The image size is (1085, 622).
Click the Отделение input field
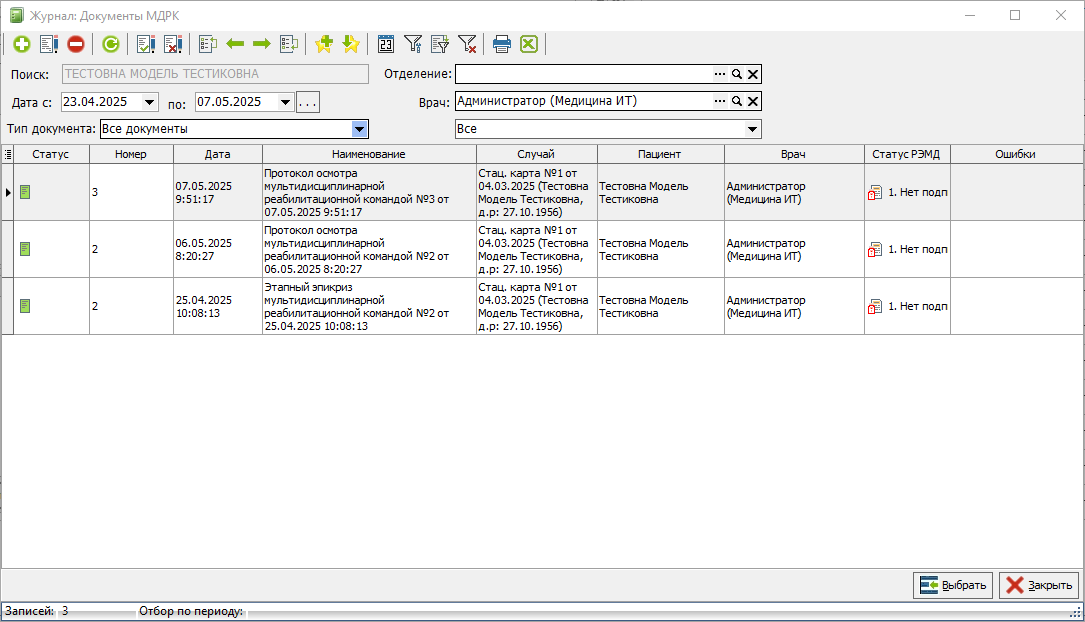point(584,74)
